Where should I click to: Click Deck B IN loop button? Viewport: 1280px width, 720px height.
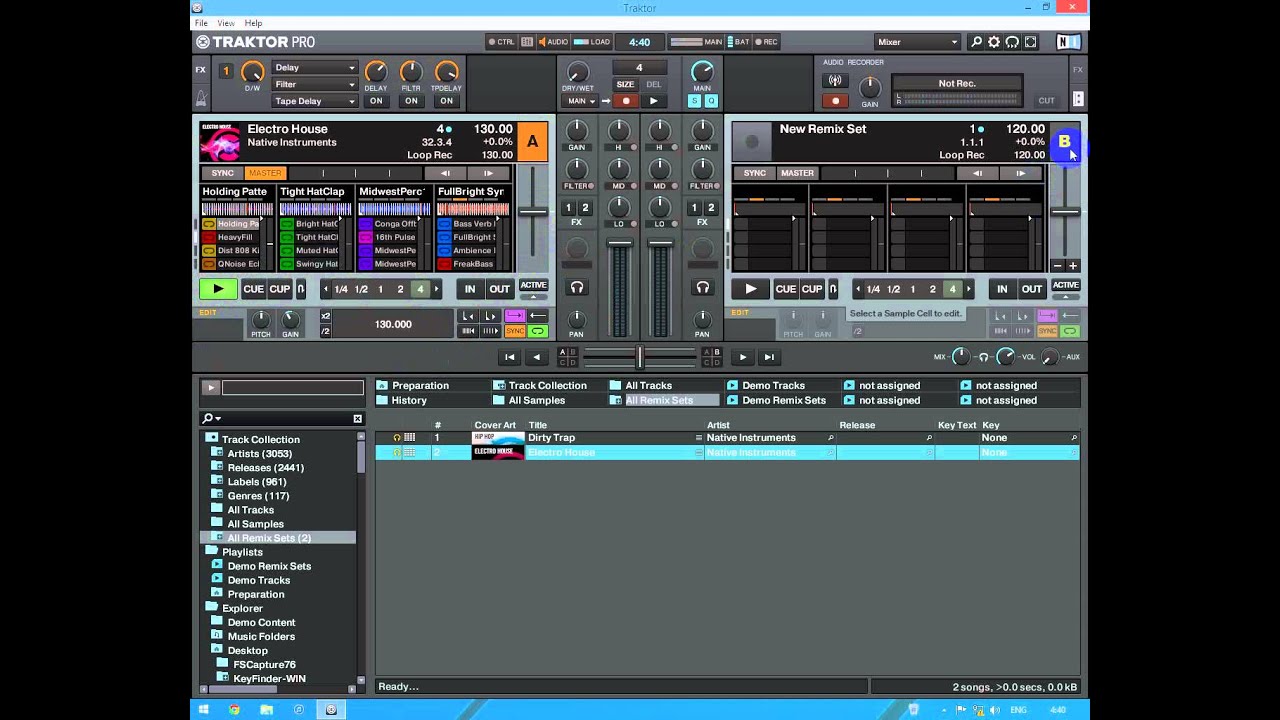coord(1002,289)
